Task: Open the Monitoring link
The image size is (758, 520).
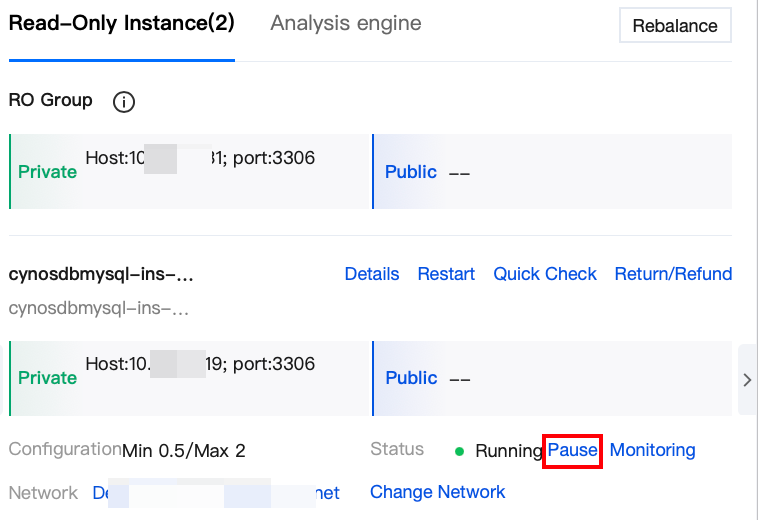Action: pyautogui.click(x=652, y=450)
